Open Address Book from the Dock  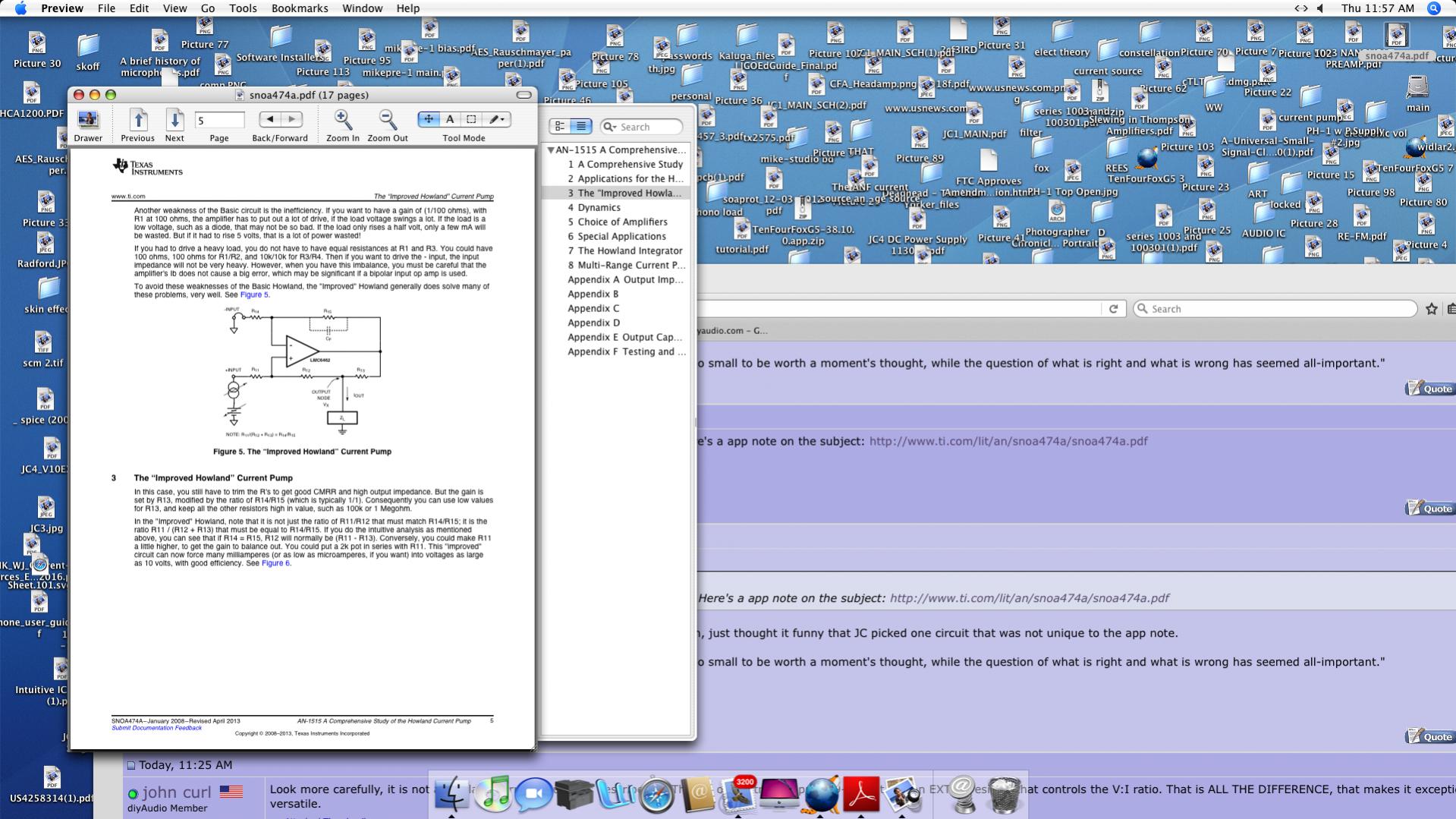coord(697,794)
